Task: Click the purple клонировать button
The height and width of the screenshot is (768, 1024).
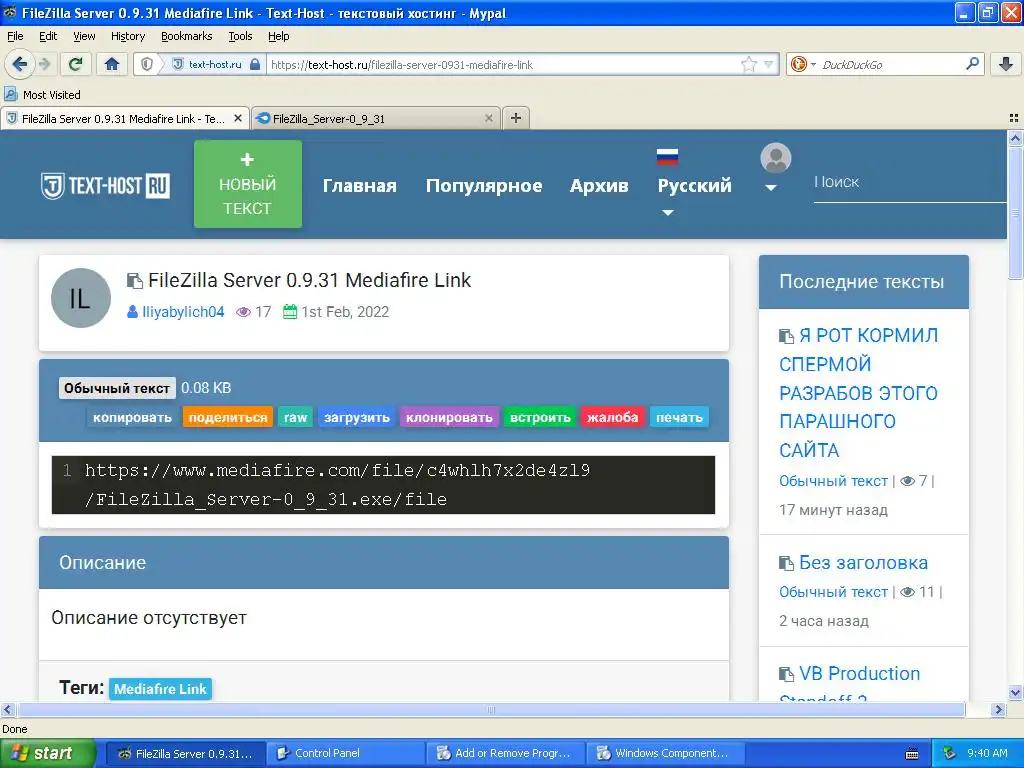Action: [449, 417]
